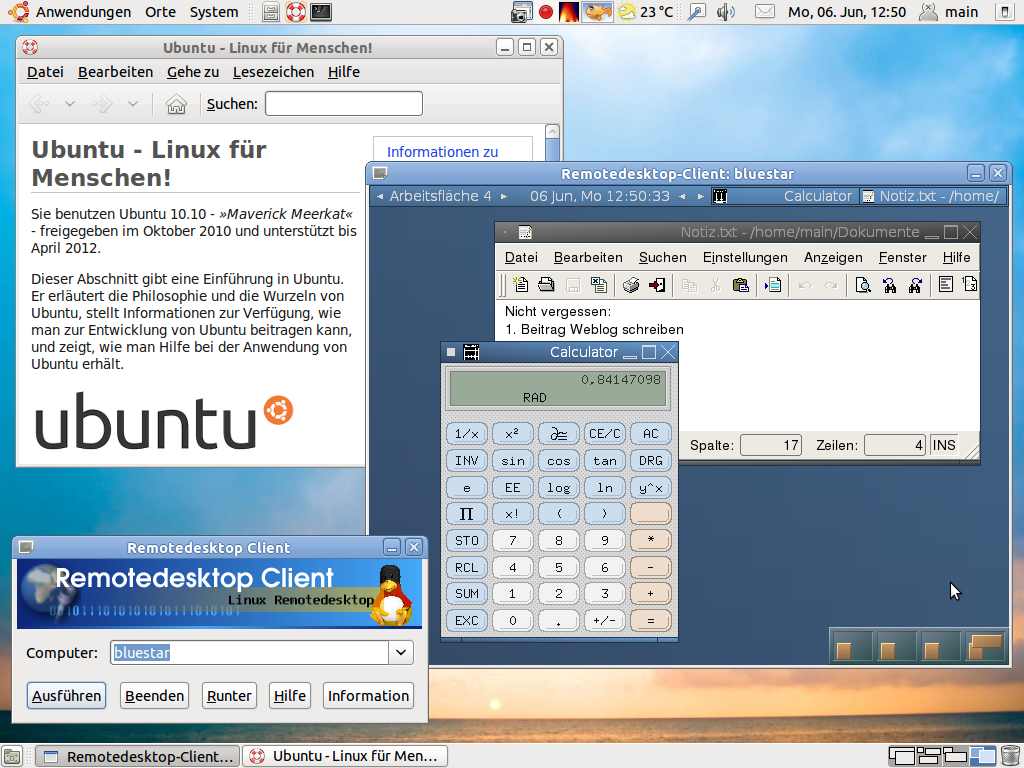Screen dimensions: 1024x768
Task: Toggle DRG angle mode on Calculator
Action: click(650, 461)
